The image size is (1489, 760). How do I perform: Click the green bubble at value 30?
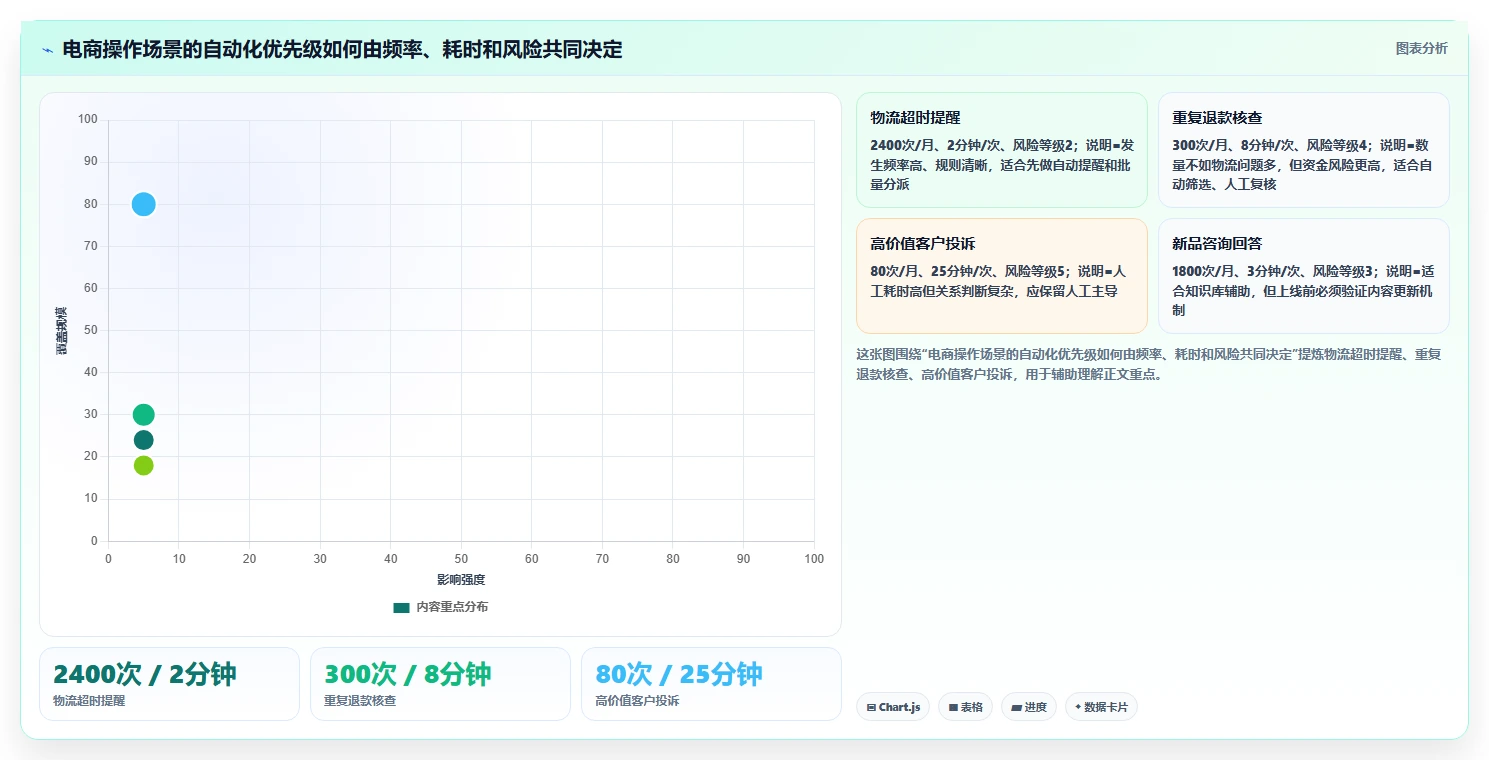[143, 415]
